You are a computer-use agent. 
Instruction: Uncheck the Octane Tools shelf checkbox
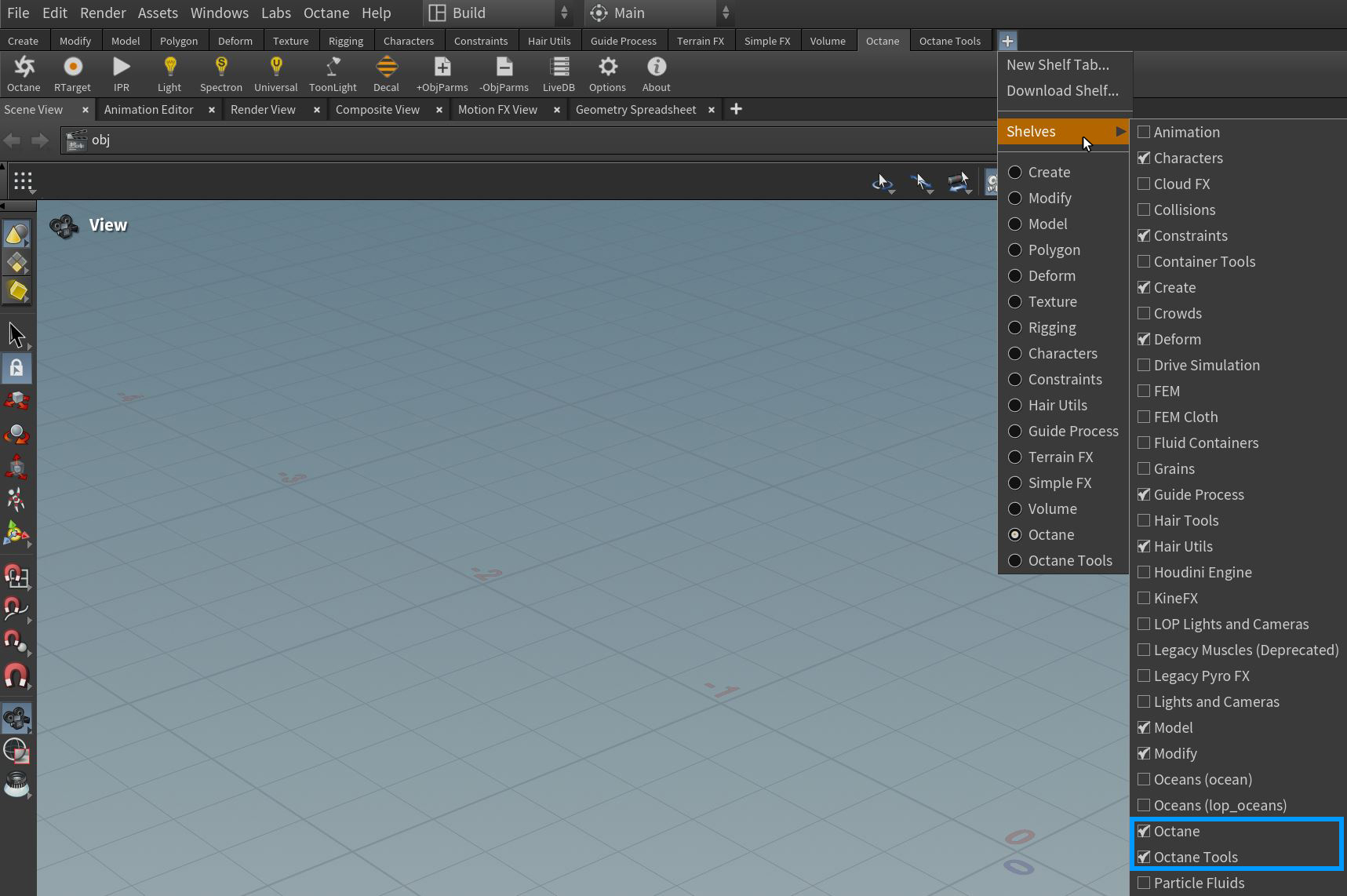pyautogui.click(x=1144, y=857)
